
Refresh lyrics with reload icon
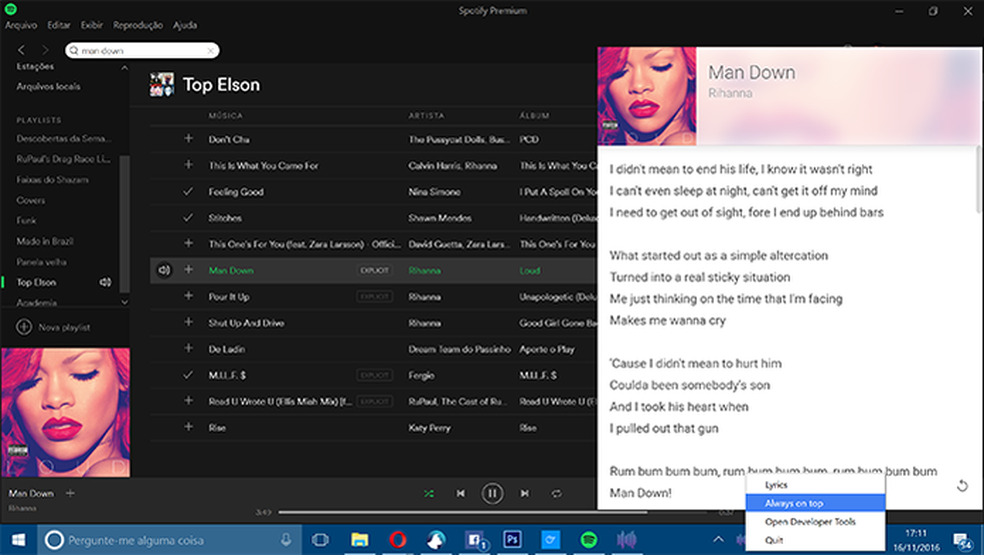(x=962, y=485)
